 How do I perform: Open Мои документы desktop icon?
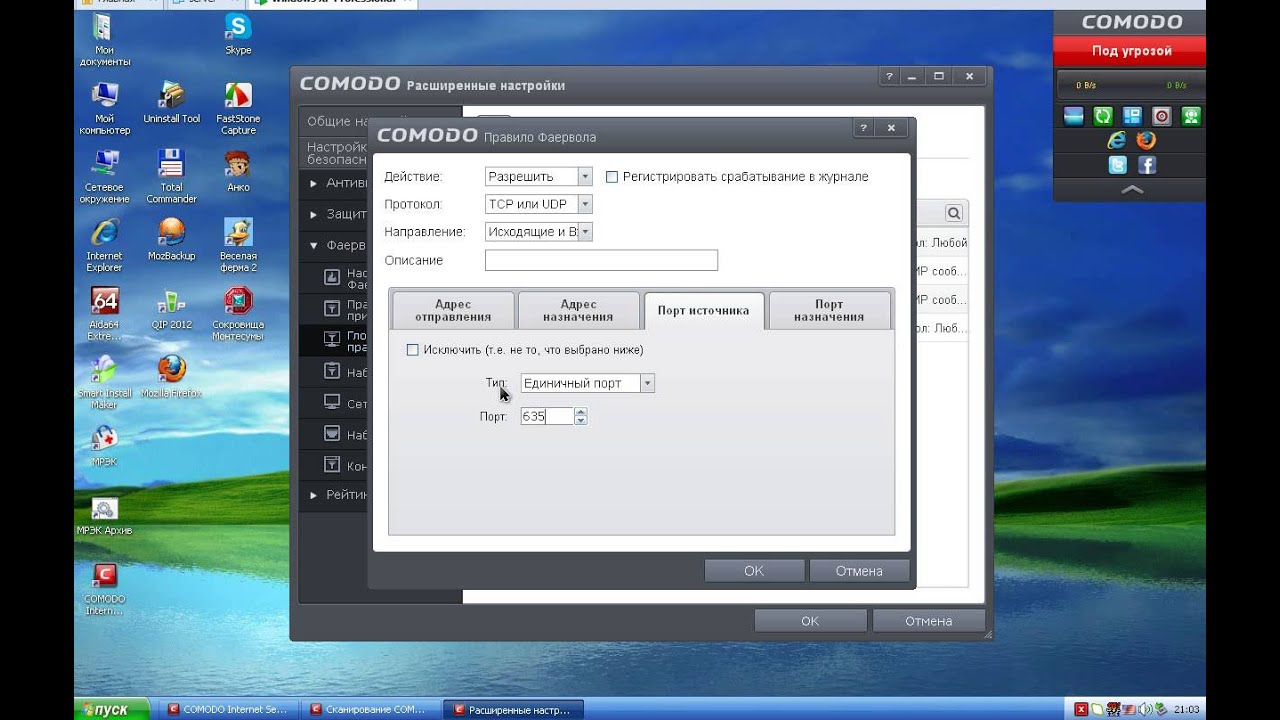[104, 40]
